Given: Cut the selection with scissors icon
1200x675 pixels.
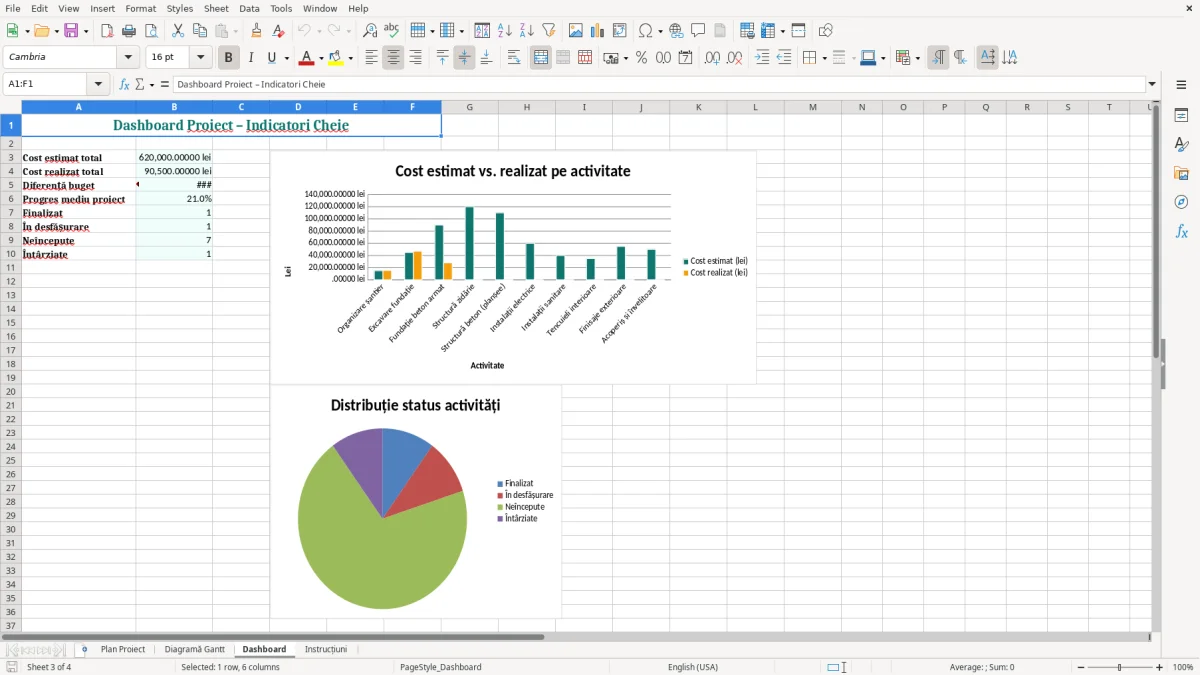Looking at the screenshot, I should pyautogui.click(x=178, y=31).
